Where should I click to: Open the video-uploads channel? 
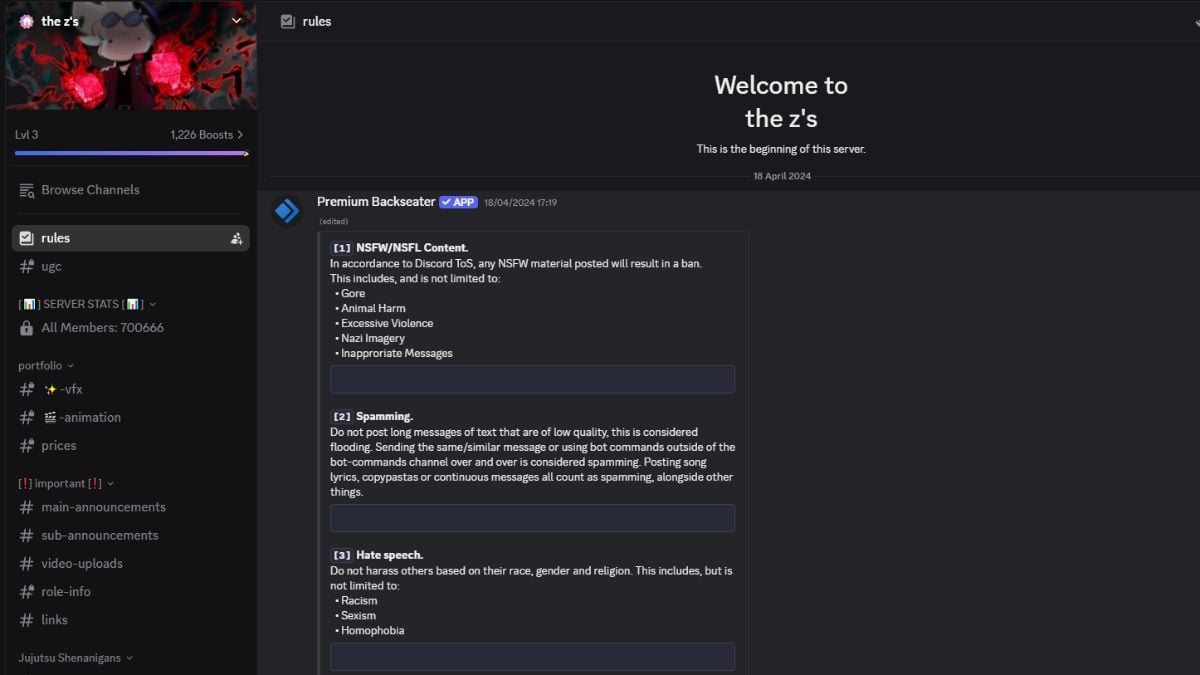(82, 564)
